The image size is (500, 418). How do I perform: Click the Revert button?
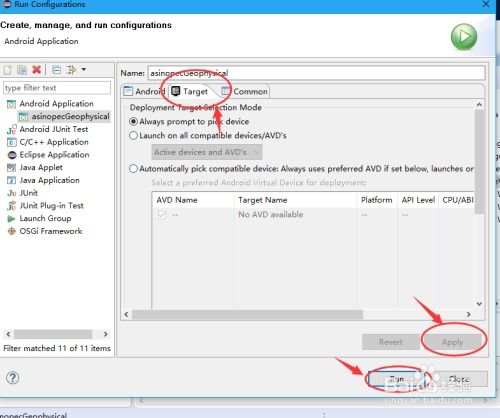pos(391,342)
